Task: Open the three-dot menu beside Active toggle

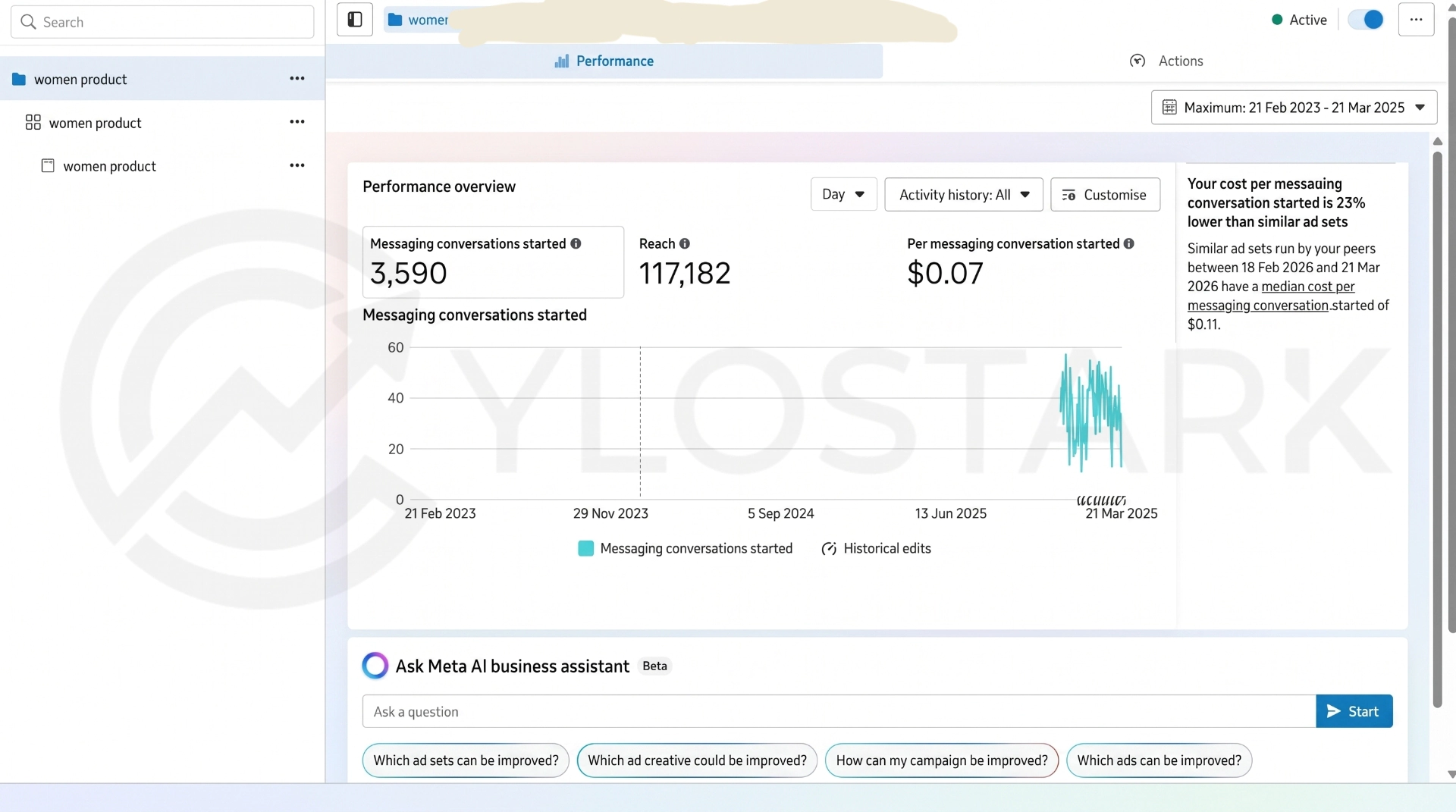Action: coord(1416,20)
